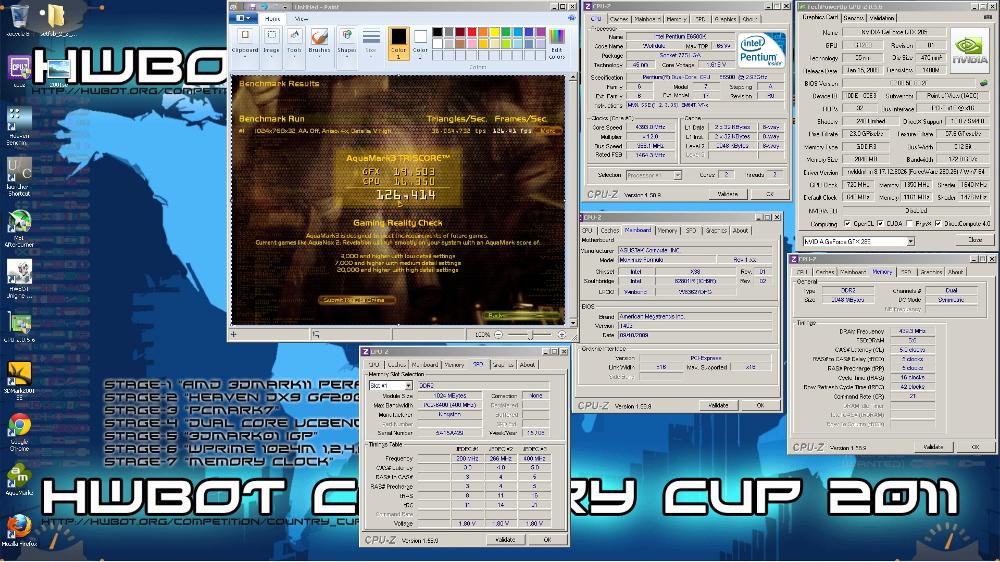
Task: Launch the 3DMark2001 SE desktop shortcut
Action: click(x=19, y=378)
